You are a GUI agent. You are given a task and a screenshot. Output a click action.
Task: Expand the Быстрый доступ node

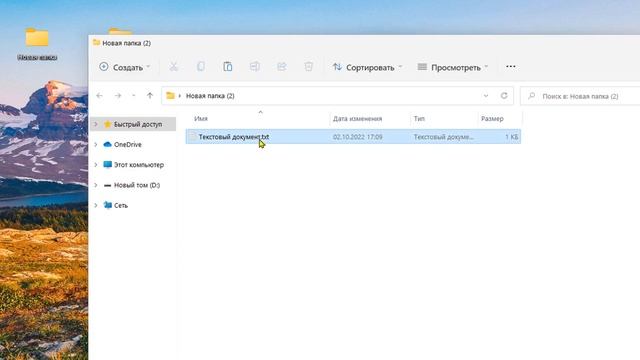click(96, 124)
